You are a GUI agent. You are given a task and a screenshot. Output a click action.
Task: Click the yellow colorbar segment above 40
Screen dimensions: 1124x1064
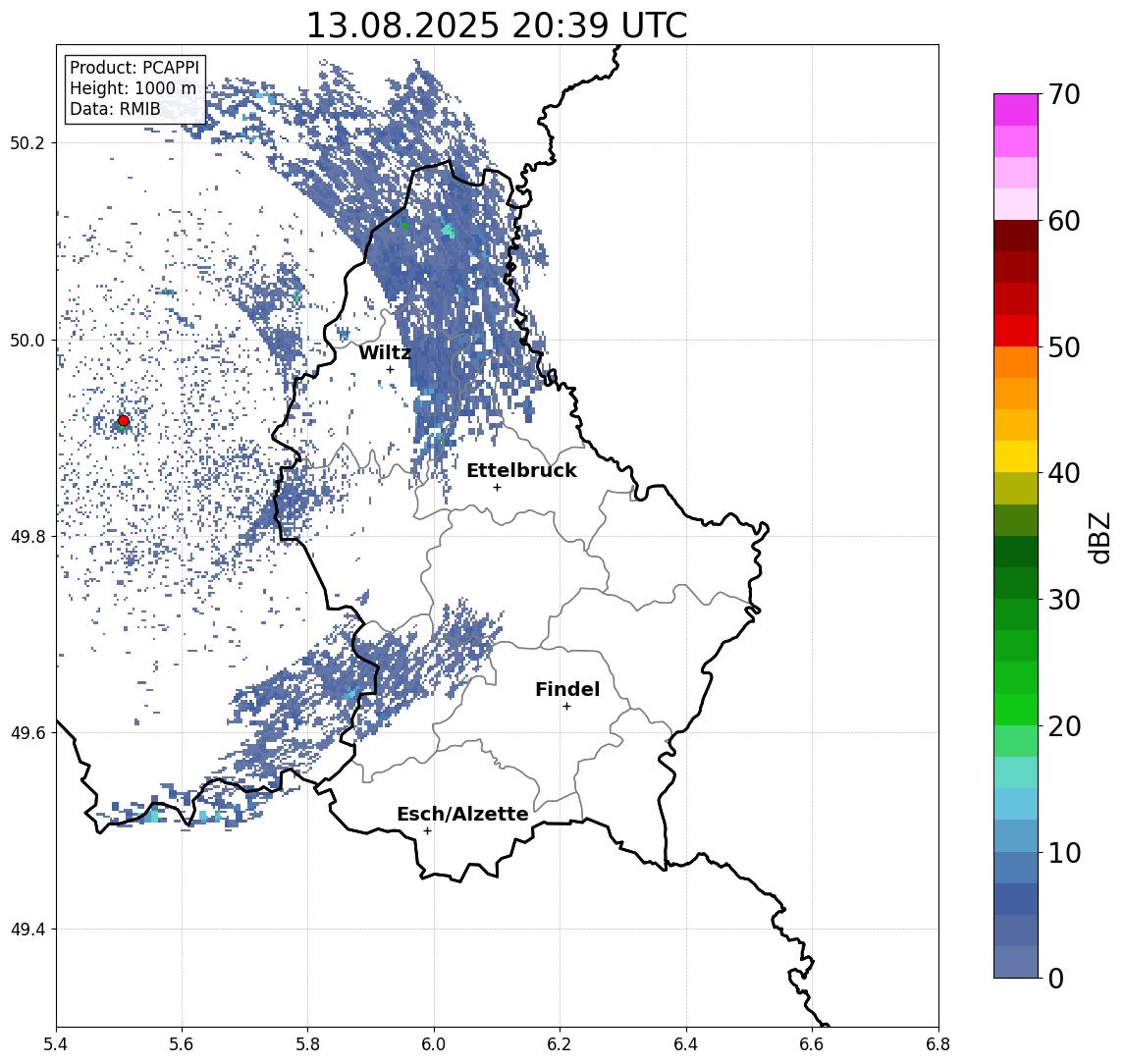[1016, 456]
